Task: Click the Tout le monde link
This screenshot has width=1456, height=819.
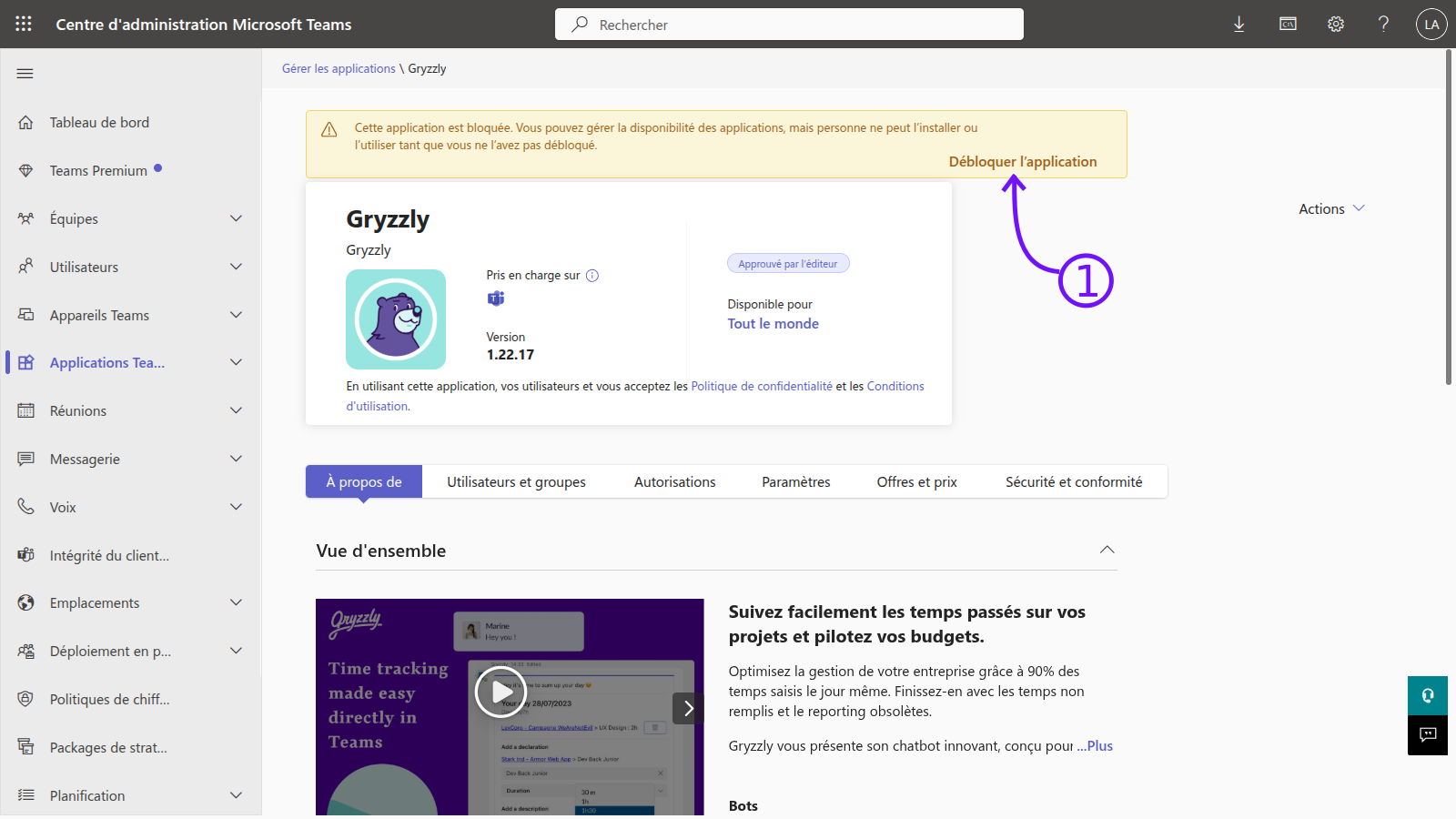Action: pyautogui.click(x=773, y=323)
